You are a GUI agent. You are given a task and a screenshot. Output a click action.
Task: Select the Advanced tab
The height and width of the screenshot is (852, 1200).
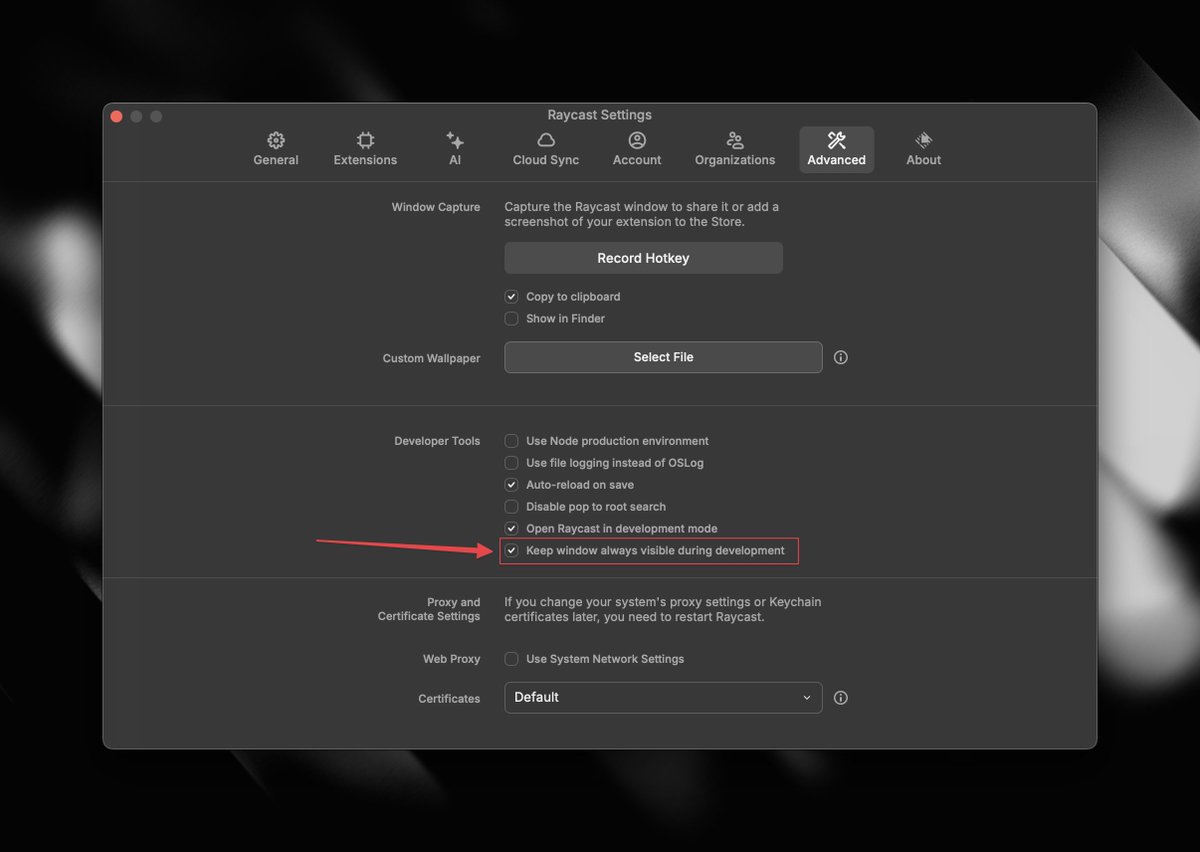click(837, 149)
